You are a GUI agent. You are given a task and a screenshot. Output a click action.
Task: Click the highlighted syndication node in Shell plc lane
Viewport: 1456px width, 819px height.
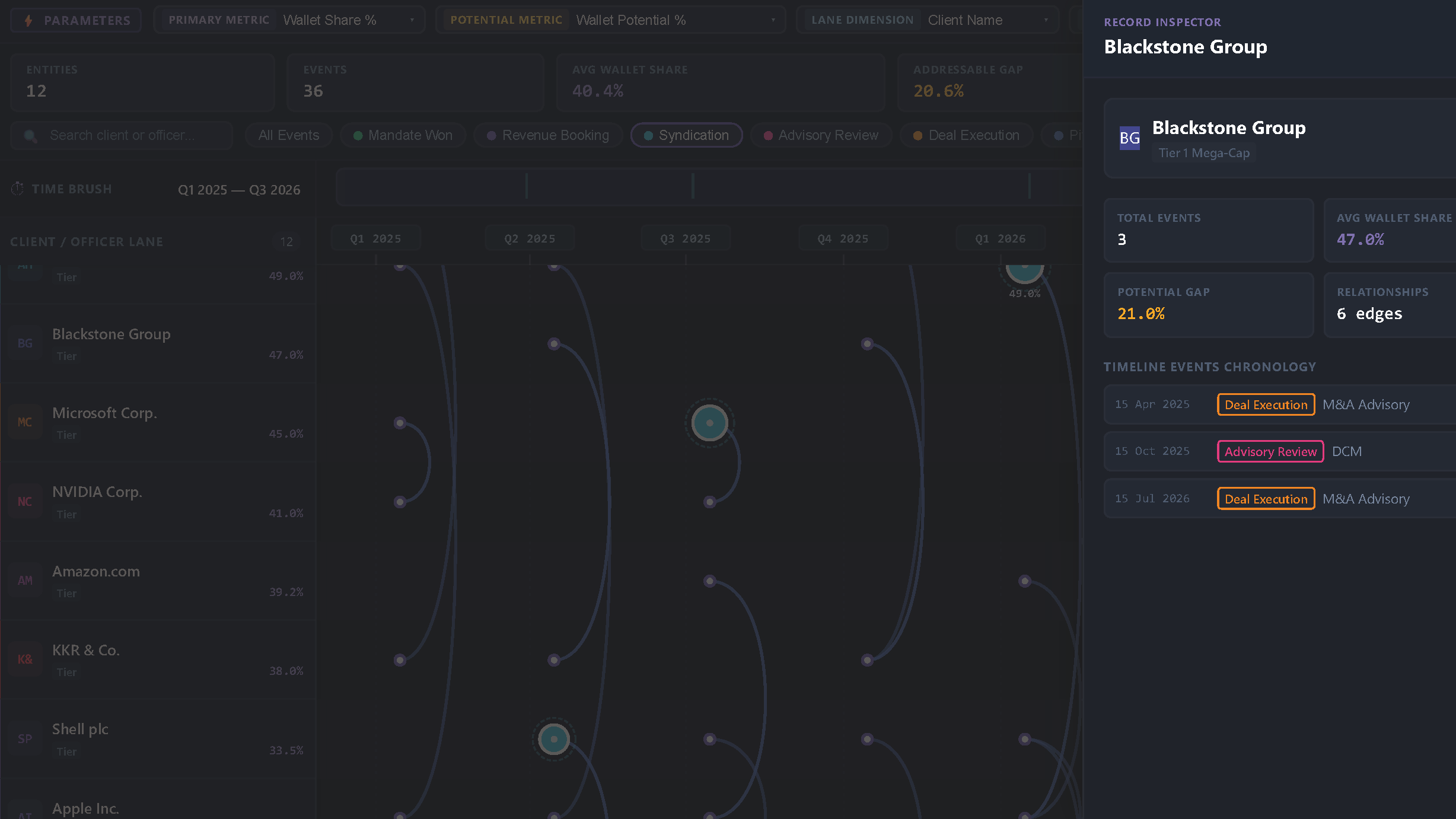pos(554,739)
